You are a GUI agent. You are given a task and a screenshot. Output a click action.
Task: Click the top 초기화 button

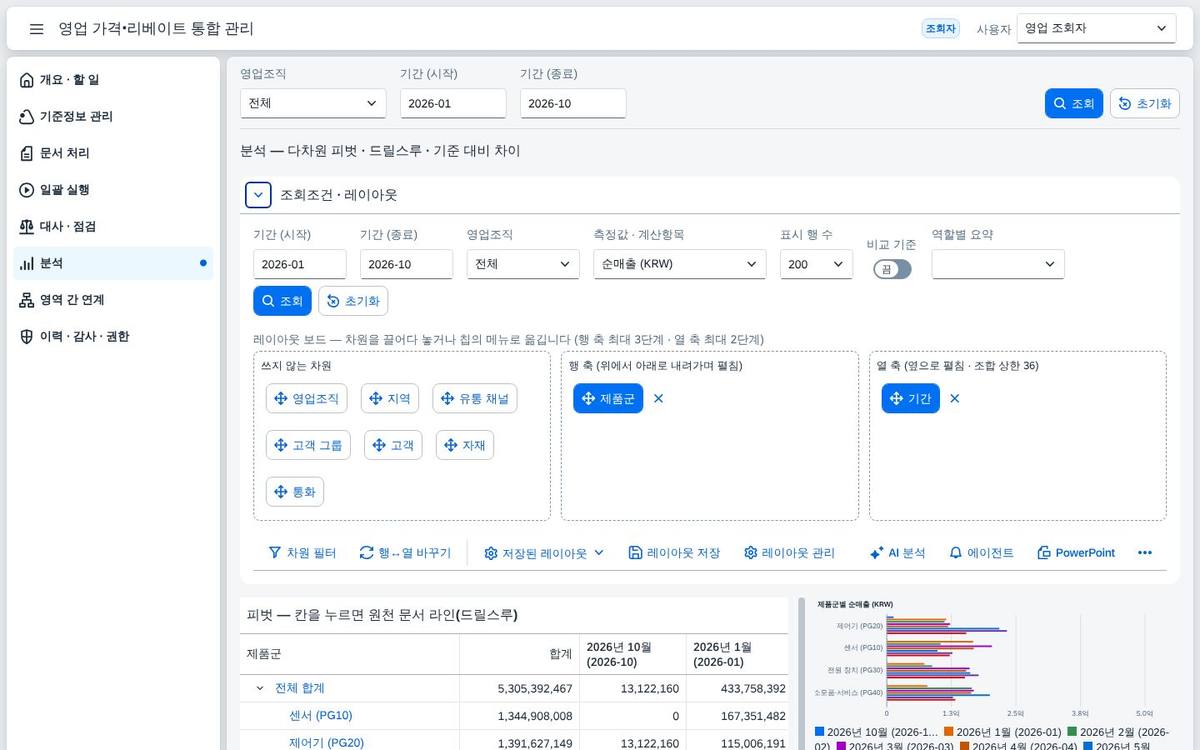[x=1145, y=103]
